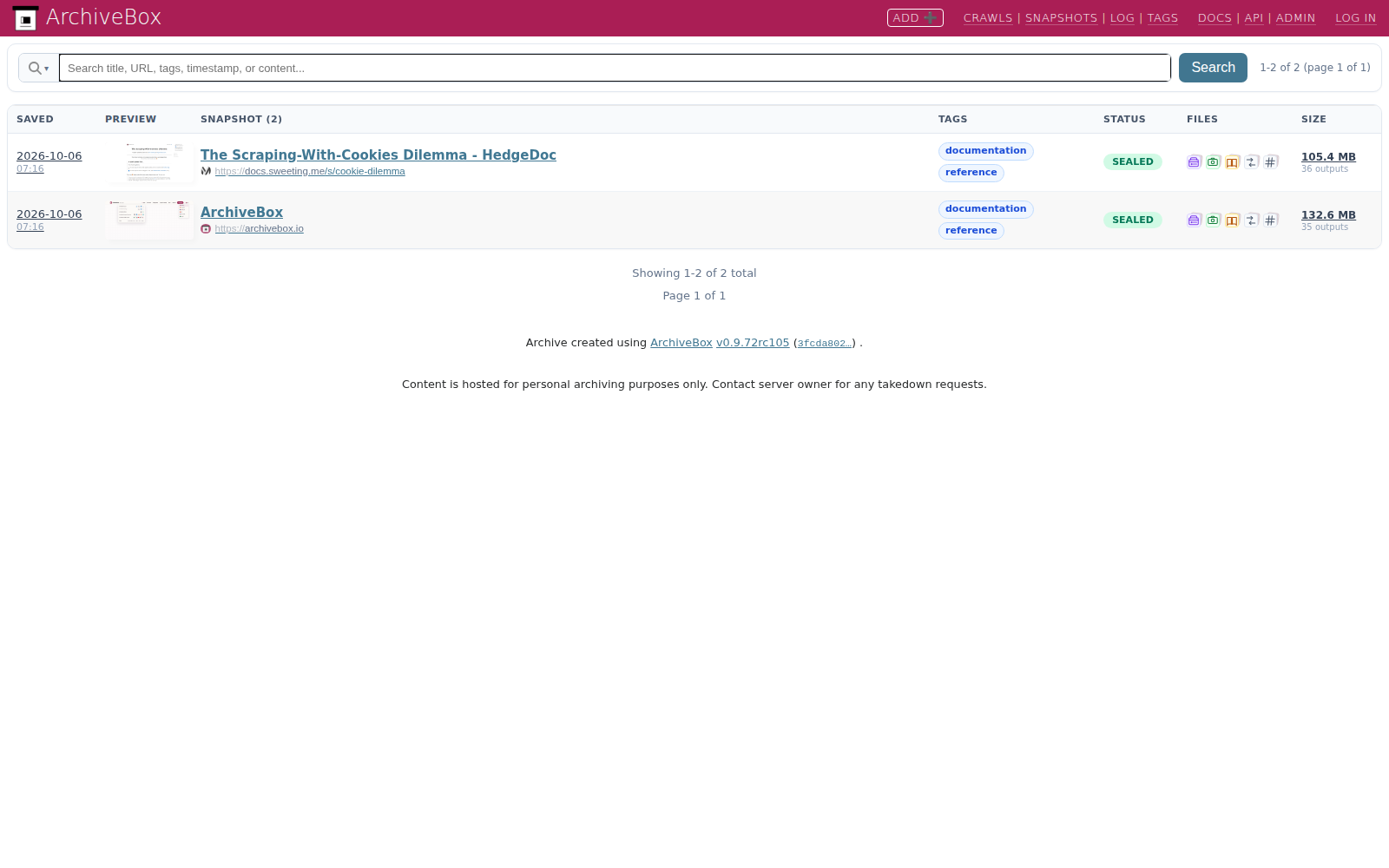Image resolution: width=1389 pixels, height=868 pixels.
Task: Open The Scraping-With-Cookies Dilemma snapshot title
Action: pyautogui.click(x=379, y=155)
